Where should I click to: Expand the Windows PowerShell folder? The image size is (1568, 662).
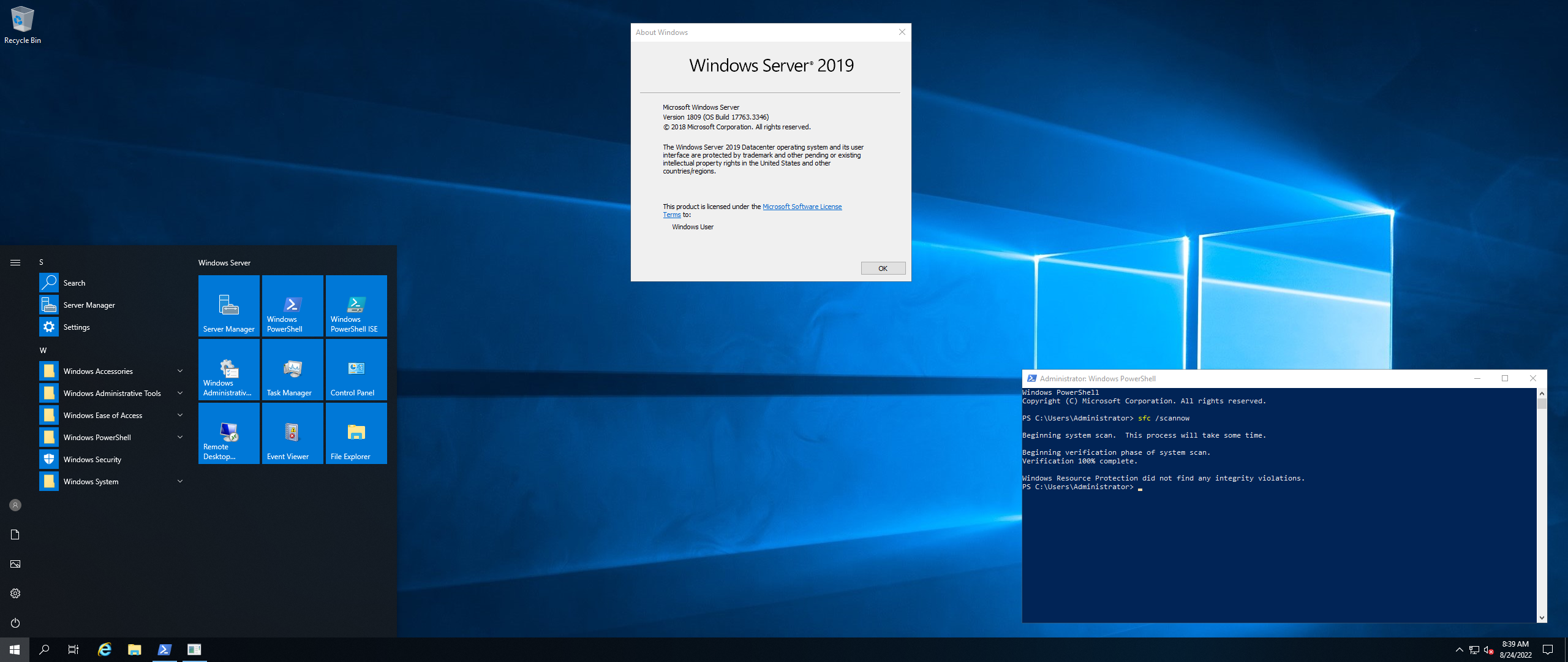click(113, 437)
